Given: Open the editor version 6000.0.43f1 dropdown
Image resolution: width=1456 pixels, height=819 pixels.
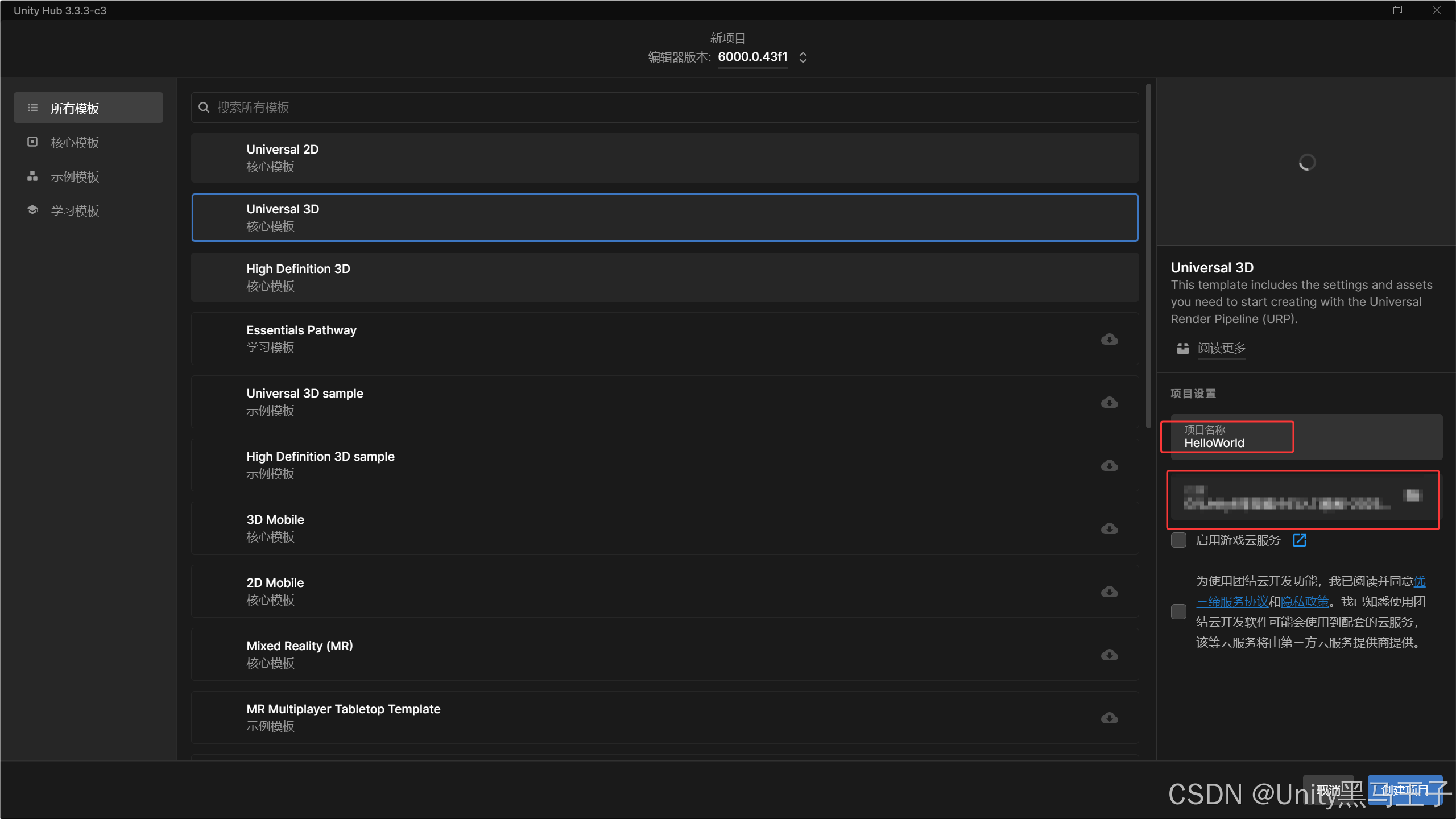Looking at the screenshot, I should [803, 57].
